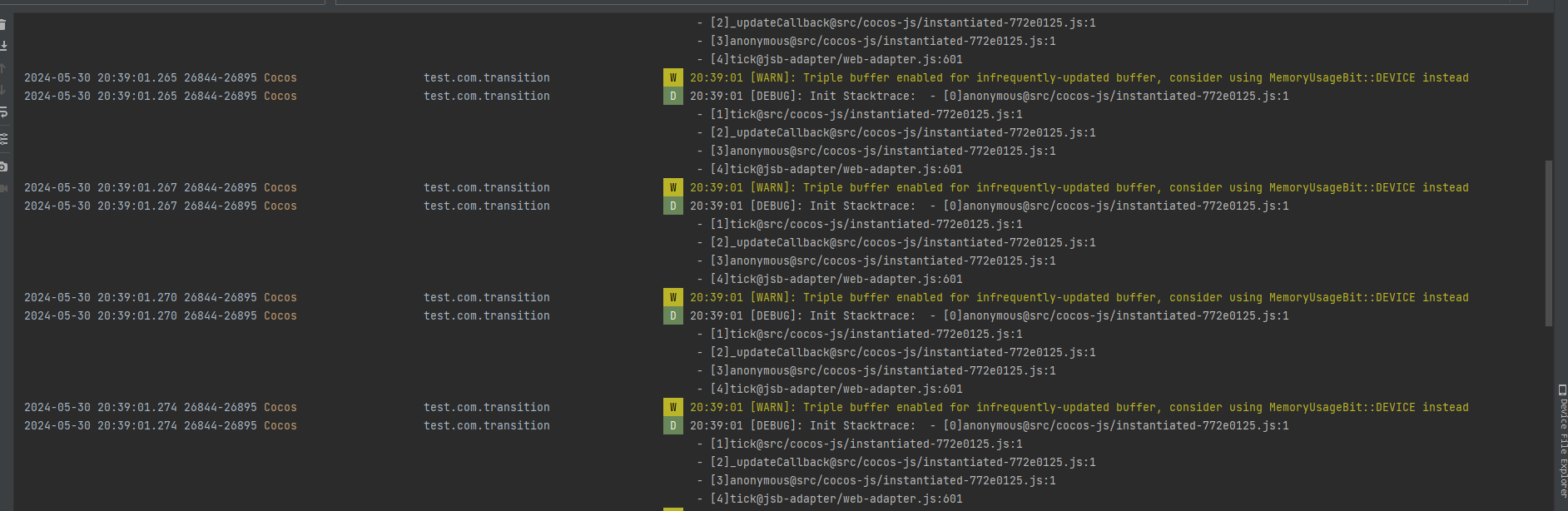Image resolution: width=1568 pixels, height=511 pixels.
Task: Click the W badge on the 20:39:01.270 row
Action: (672, 297)
